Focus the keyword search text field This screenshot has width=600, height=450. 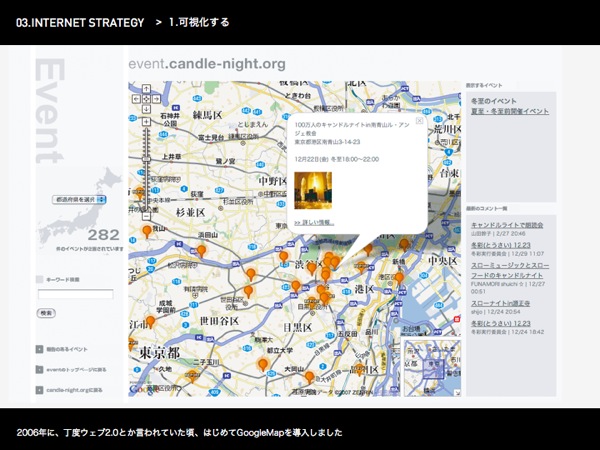pyautogui.click(x=75, y=294)
